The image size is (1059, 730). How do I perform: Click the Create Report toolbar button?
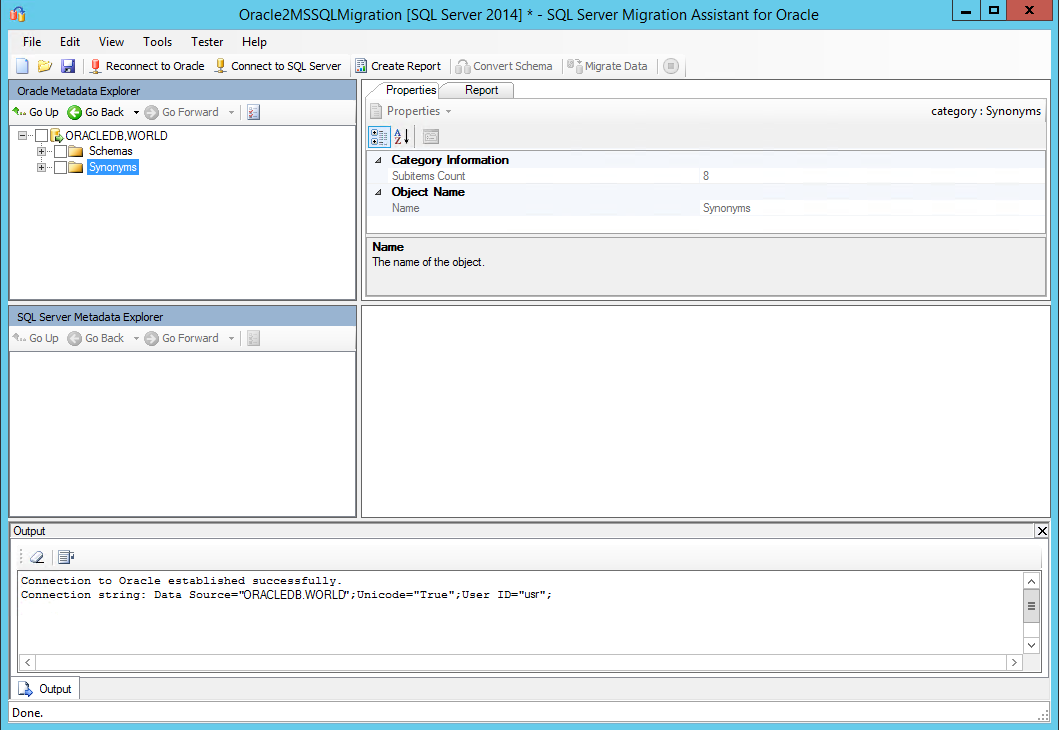click(x=397, y=66)
